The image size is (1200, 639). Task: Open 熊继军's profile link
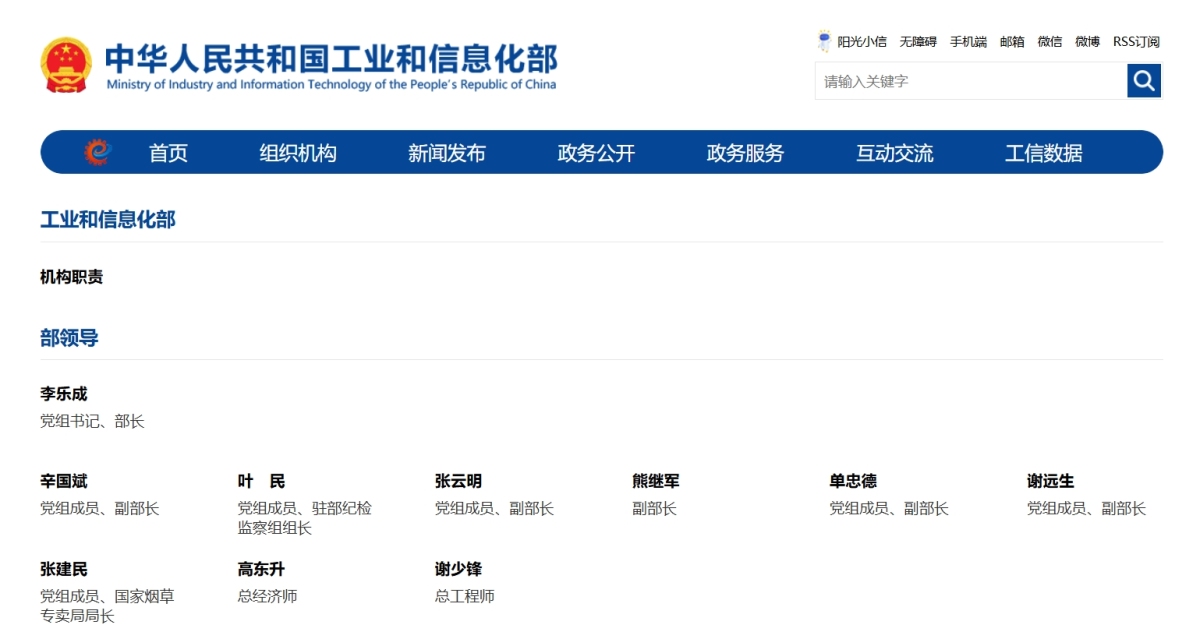click(x=655, y=481)
